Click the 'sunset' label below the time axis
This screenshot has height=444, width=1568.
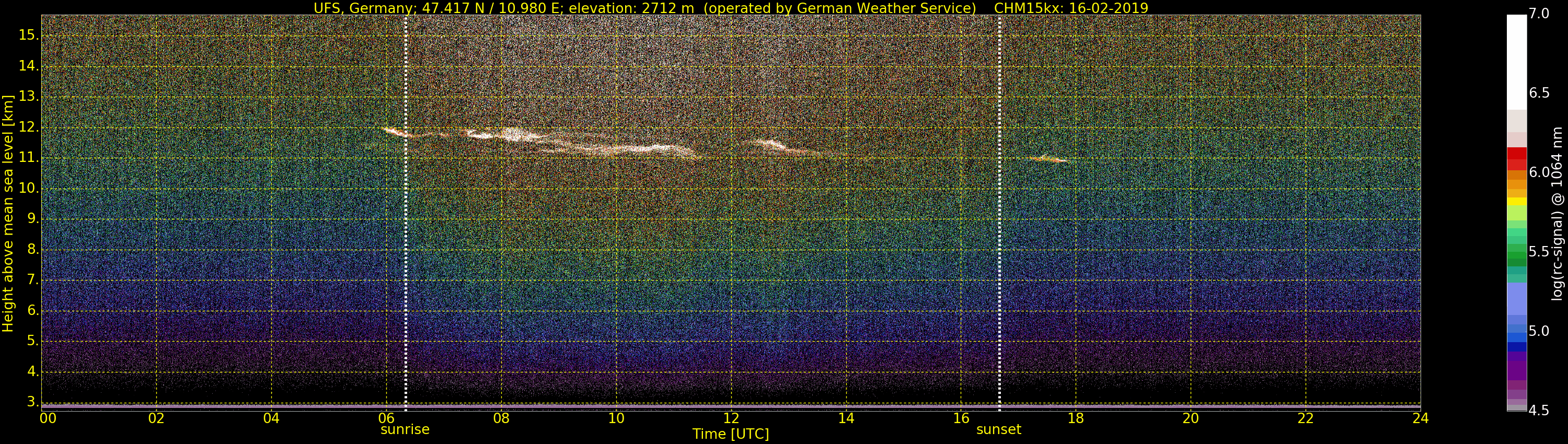pyautogui.click(x=999, y=429)
